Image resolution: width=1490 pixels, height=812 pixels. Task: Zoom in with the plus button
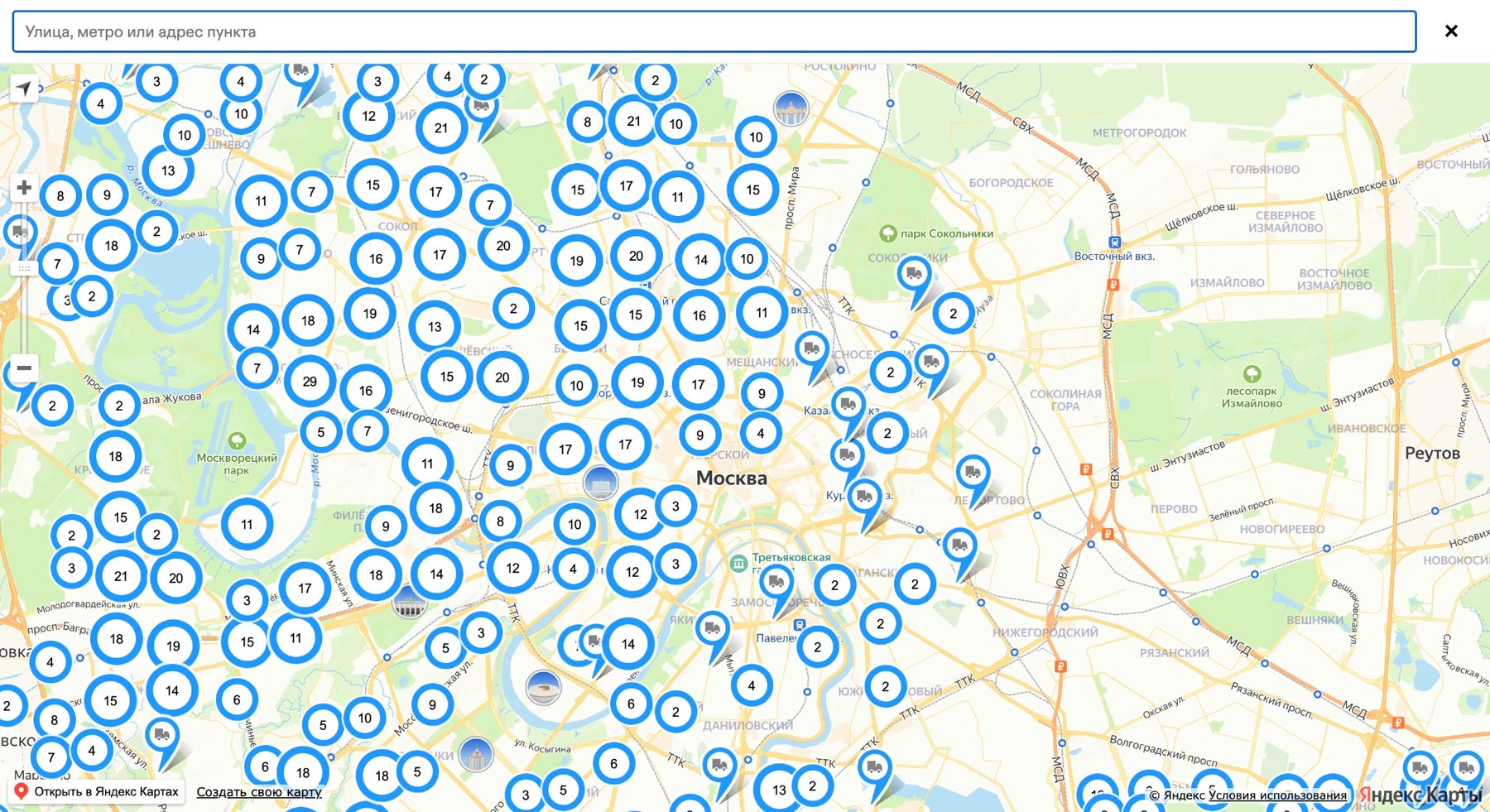[24, 188]
